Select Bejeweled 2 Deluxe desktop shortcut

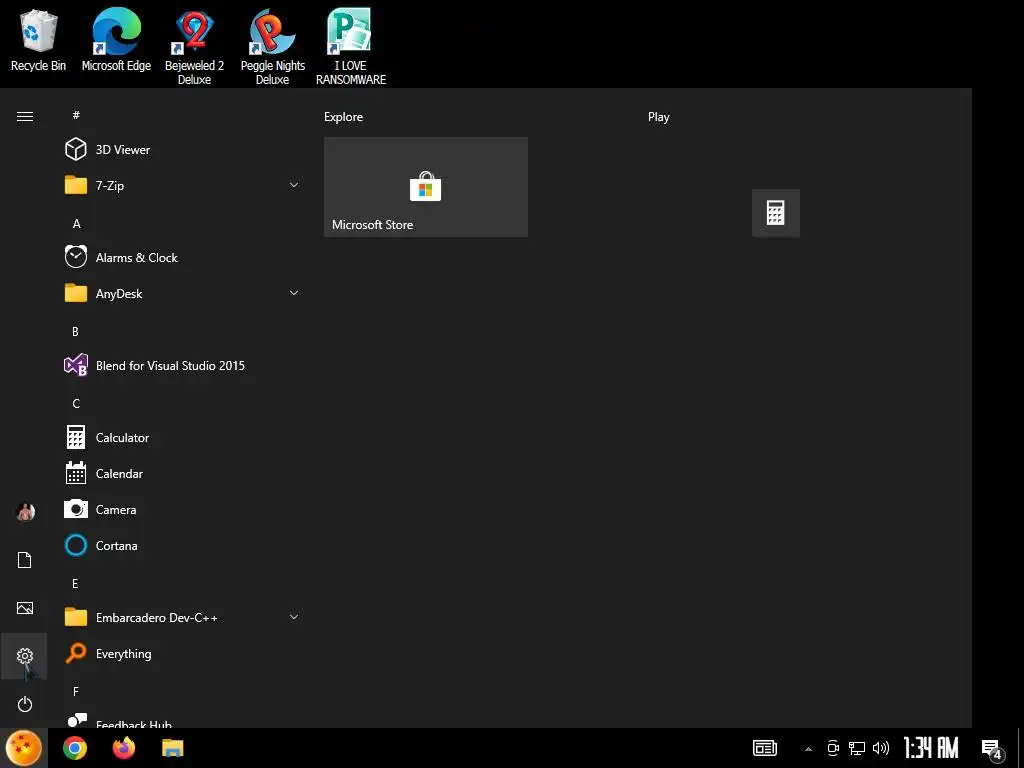click(195, 47)
